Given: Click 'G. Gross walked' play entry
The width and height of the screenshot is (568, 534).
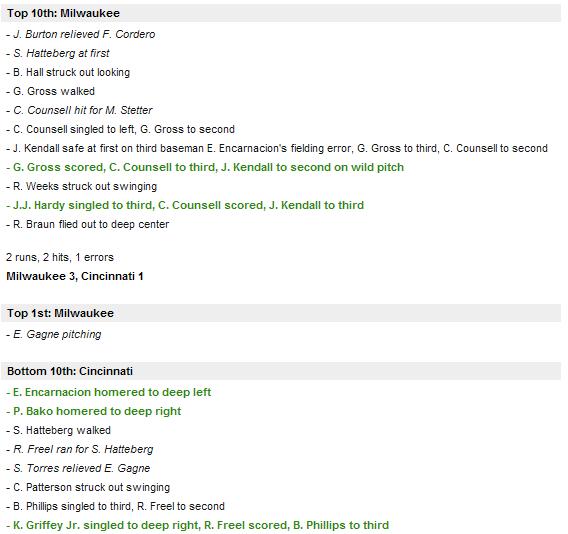Looking at the screenshot, I should [x=50, y=91].
